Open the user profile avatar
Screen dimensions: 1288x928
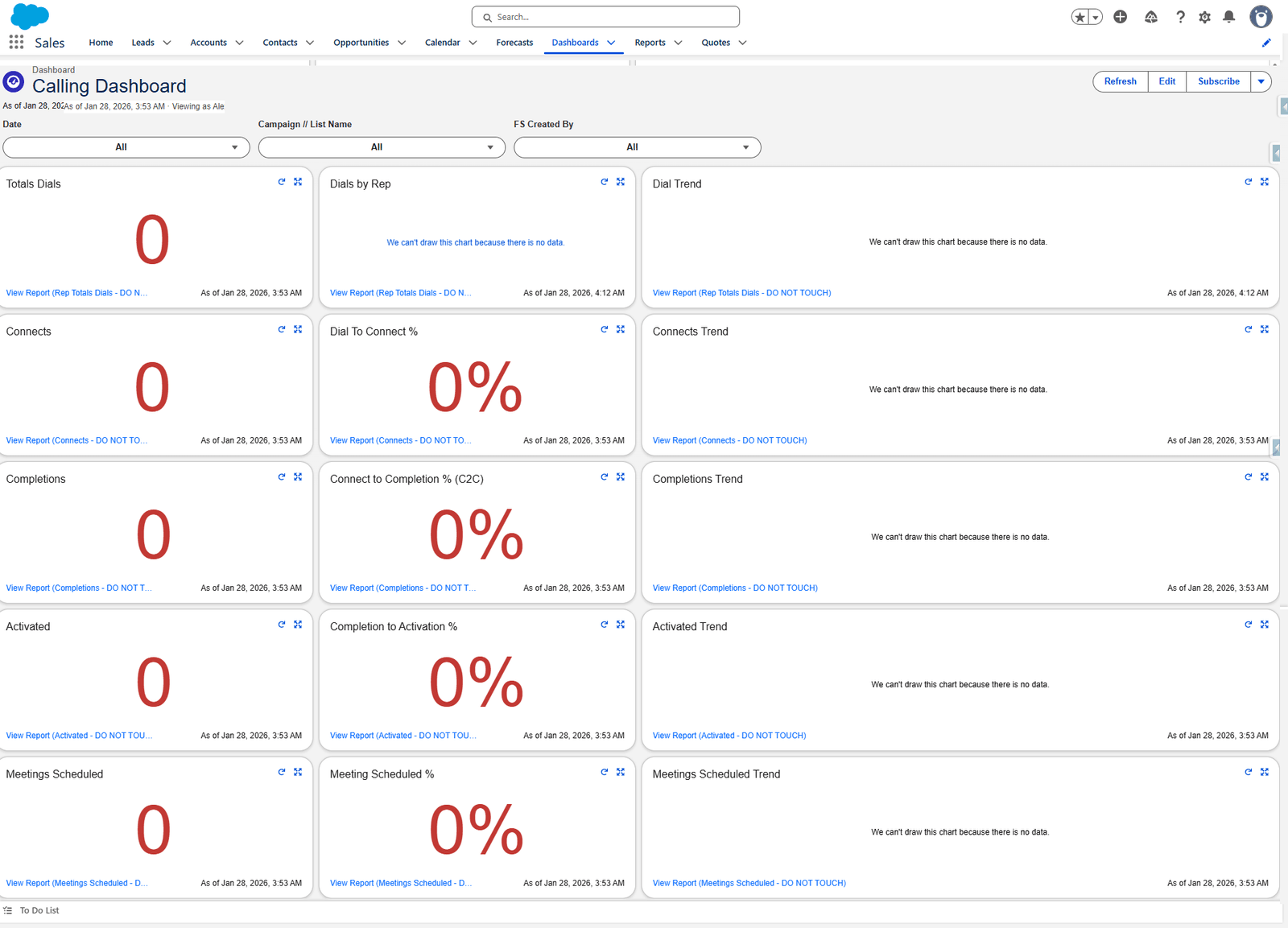pyautogui.click(x=1261, y=16)
